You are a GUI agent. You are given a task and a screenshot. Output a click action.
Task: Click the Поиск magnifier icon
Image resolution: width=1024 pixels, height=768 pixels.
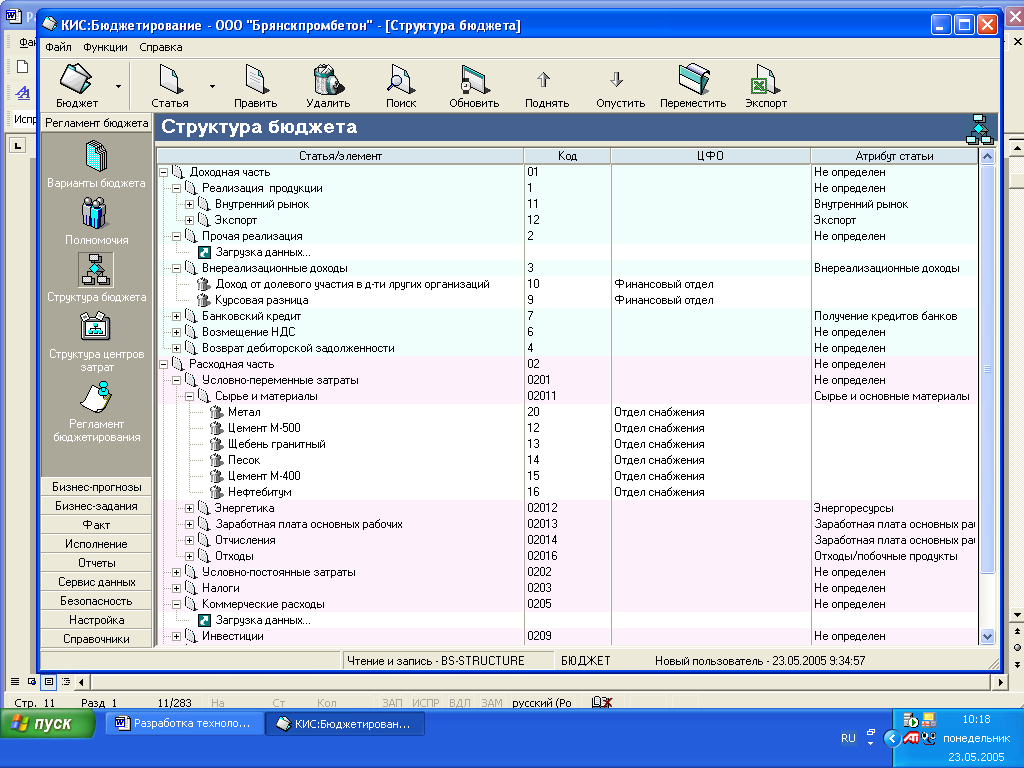(x=400, y=79)
